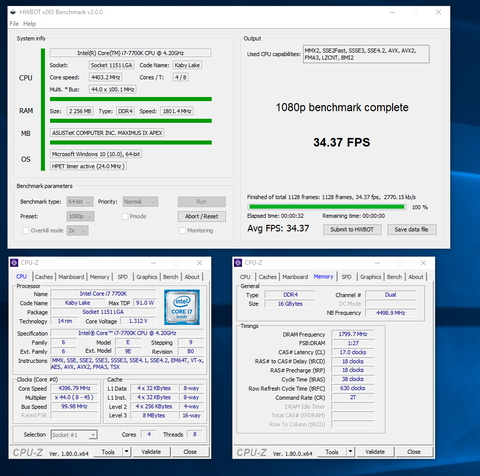Click Validate button in left CPU-Z window

point(151,452)
